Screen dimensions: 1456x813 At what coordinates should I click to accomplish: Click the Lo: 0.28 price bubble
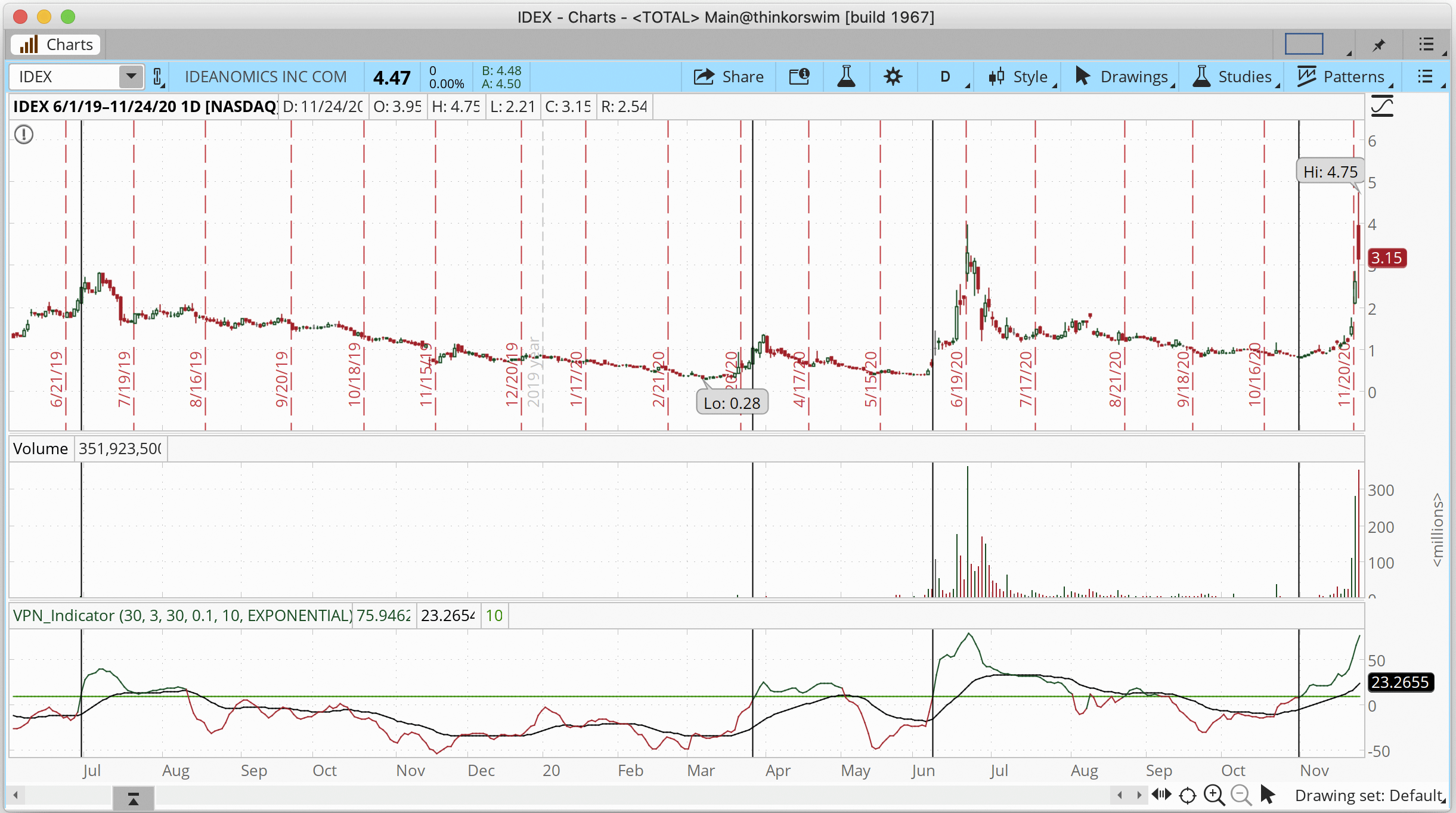(x=732, y=403)
